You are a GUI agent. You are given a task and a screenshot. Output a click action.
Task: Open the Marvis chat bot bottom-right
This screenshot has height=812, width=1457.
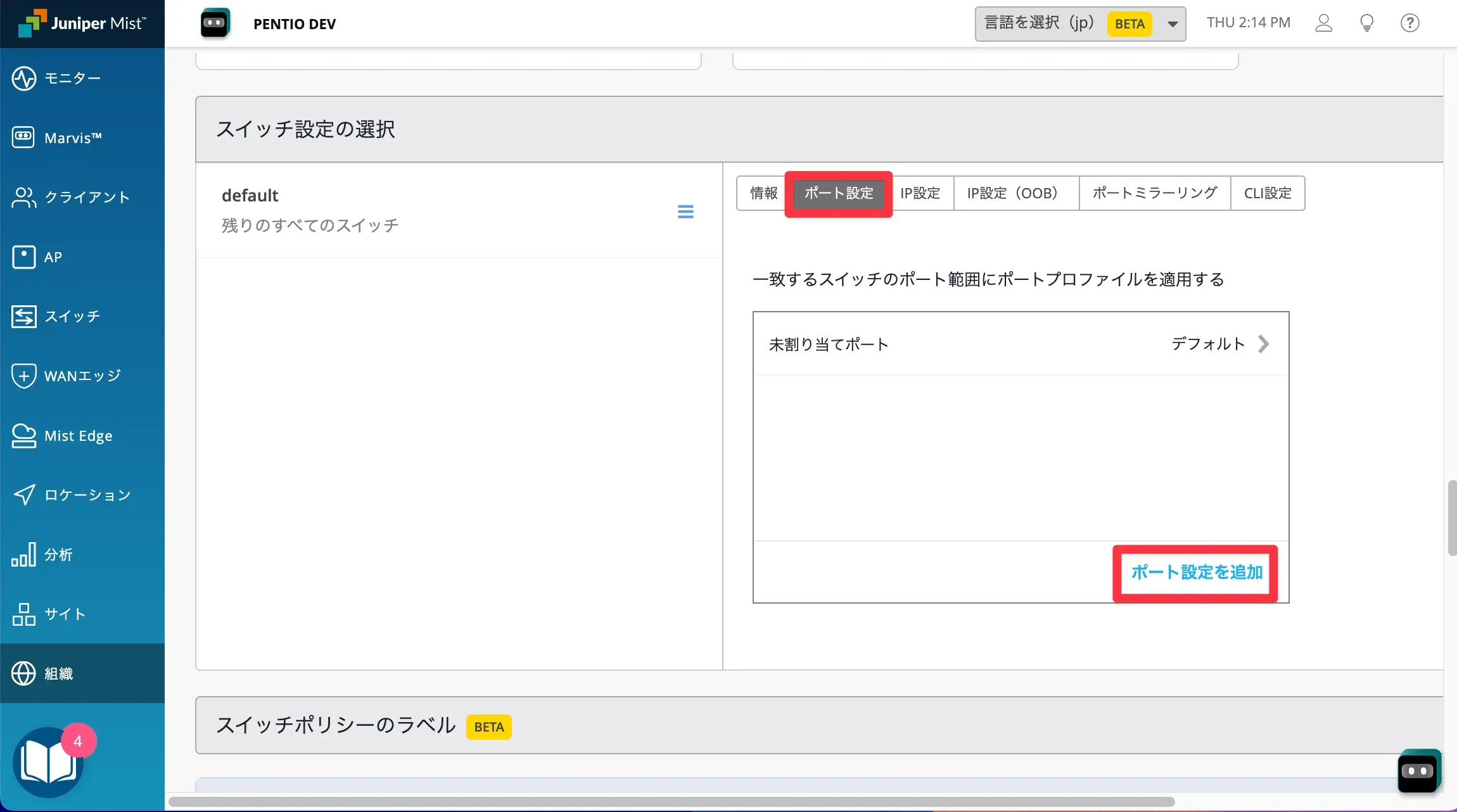[1418, 771]
